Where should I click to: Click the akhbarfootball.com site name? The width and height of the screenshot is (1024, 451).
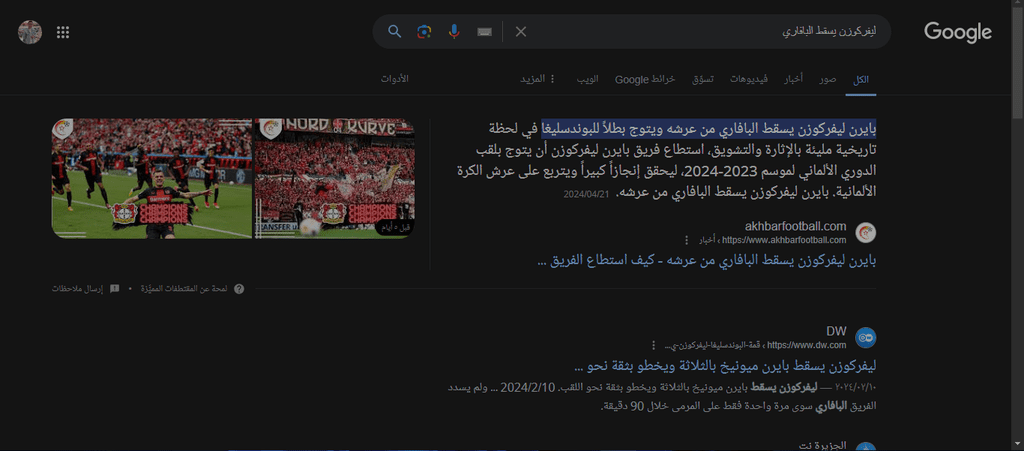[795, 226]
